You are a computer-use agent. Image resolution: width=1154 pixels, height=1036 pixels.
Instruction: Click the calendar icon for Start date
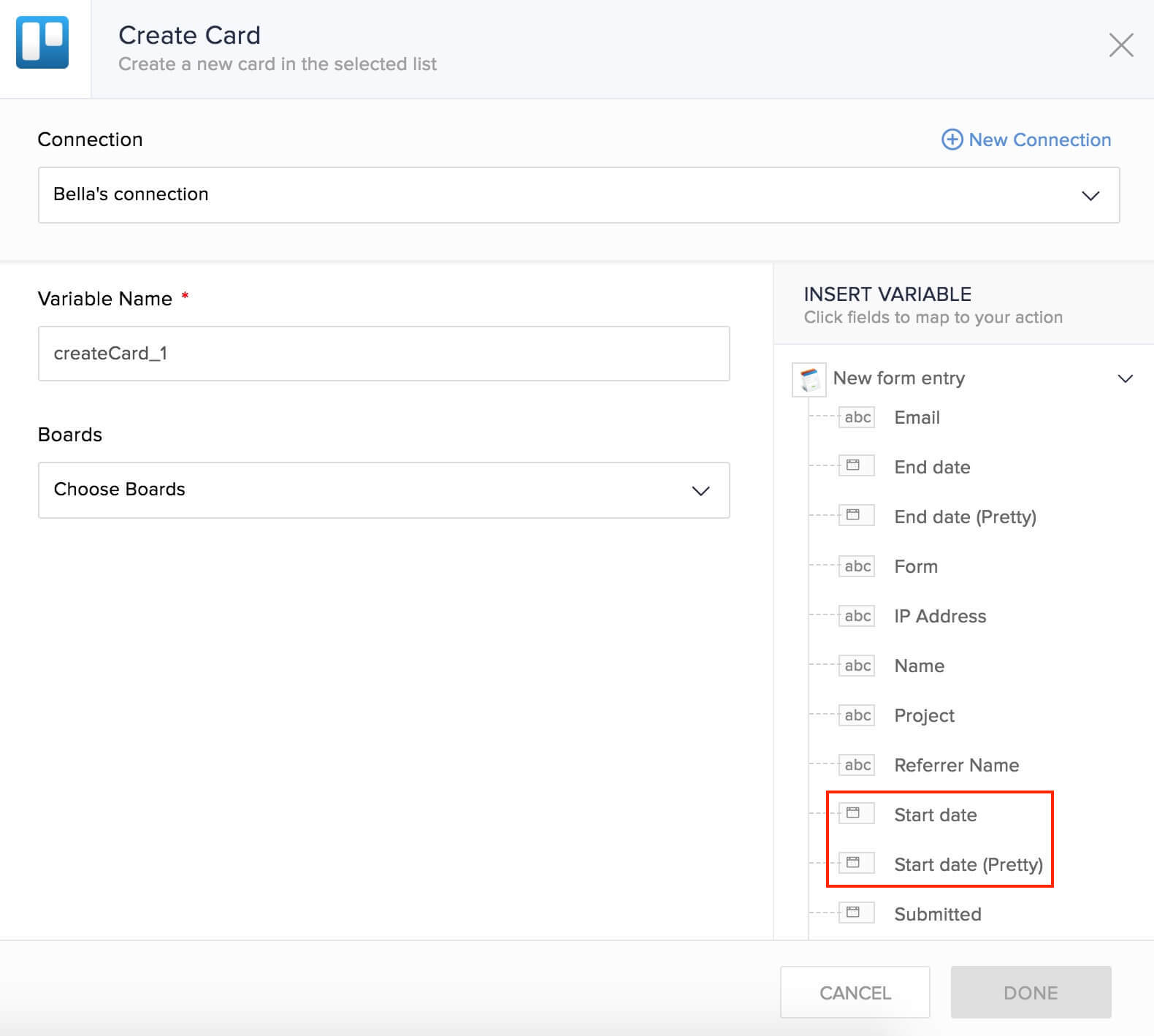pos(857,813)
